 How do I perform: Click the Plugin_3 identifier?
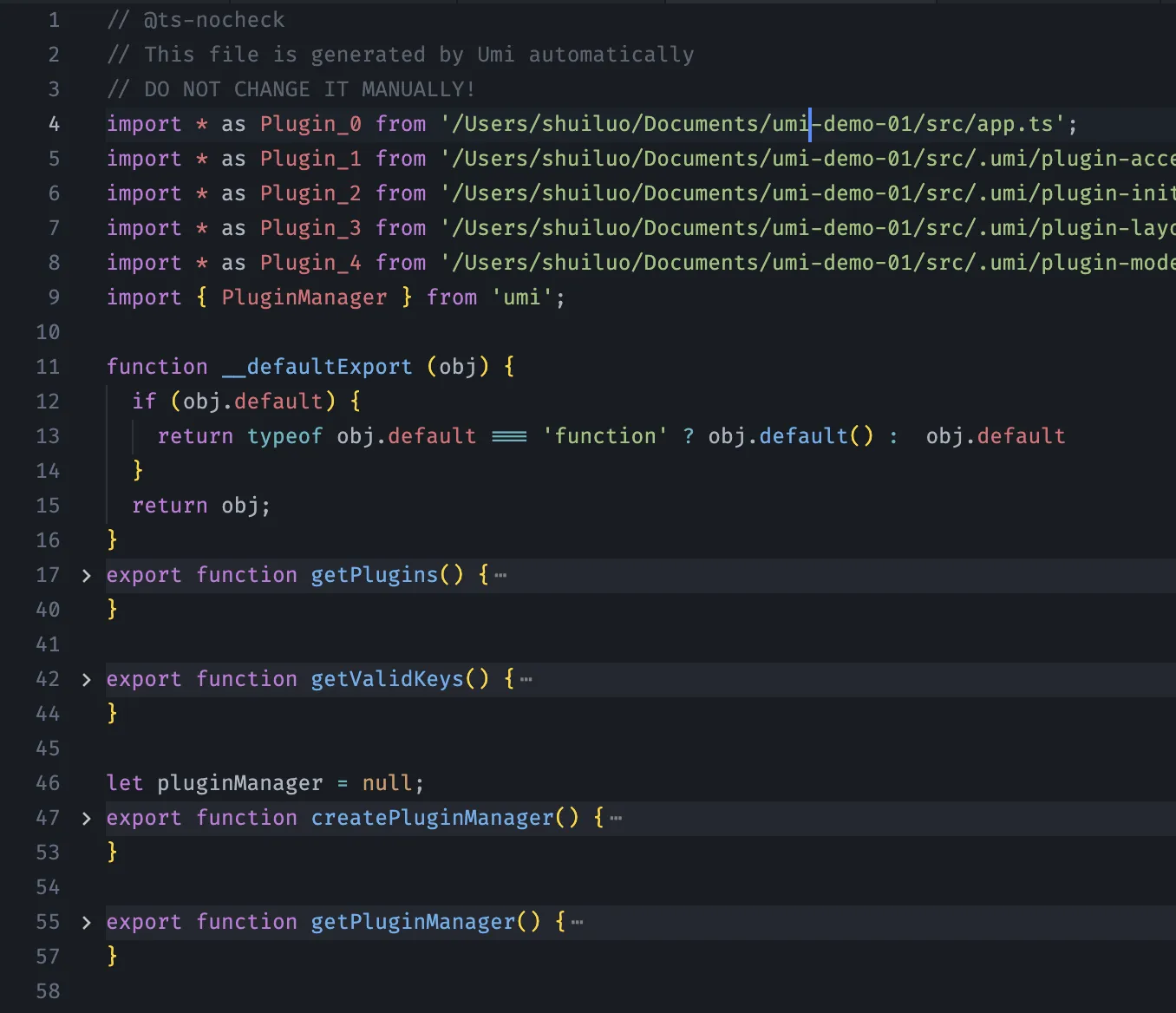pyautogui.click(x=310, y=228)
